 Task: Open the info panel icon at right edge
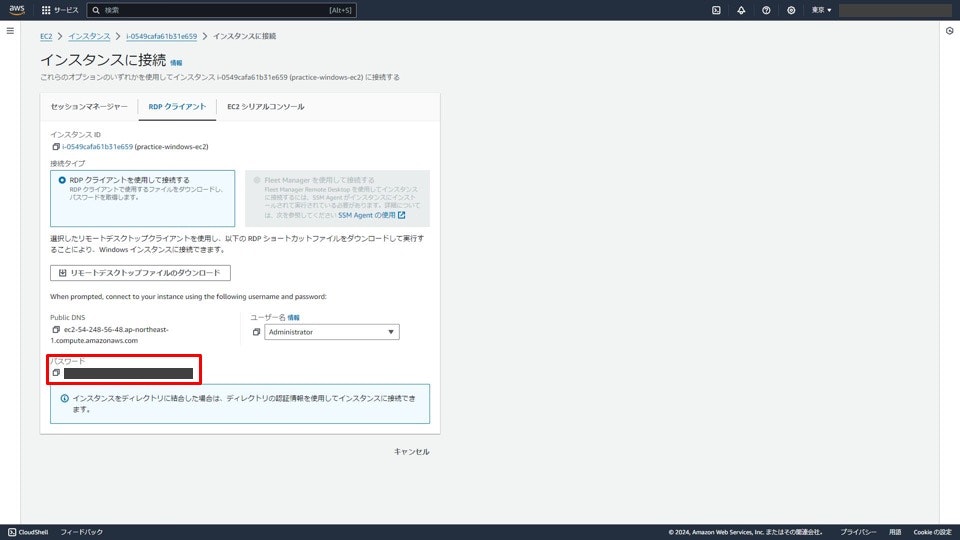950,31
